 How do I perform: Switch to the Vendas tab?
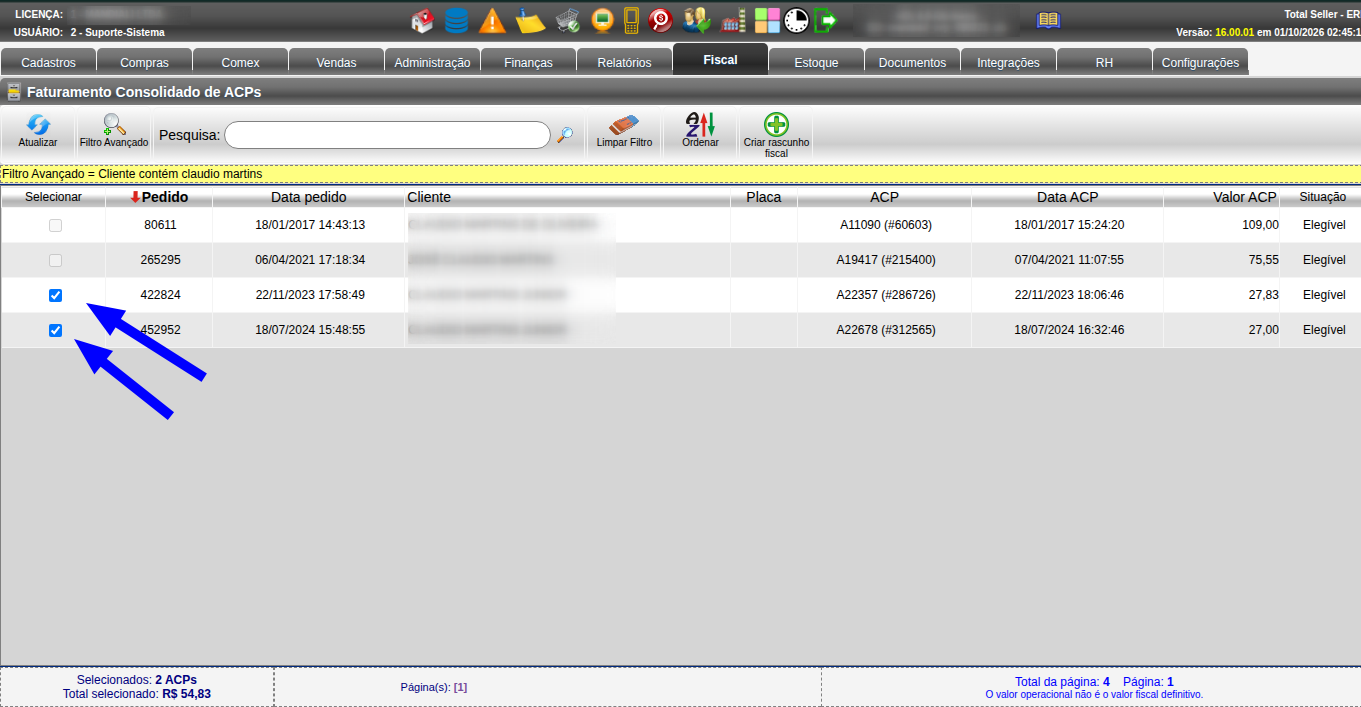pos(336,62)
